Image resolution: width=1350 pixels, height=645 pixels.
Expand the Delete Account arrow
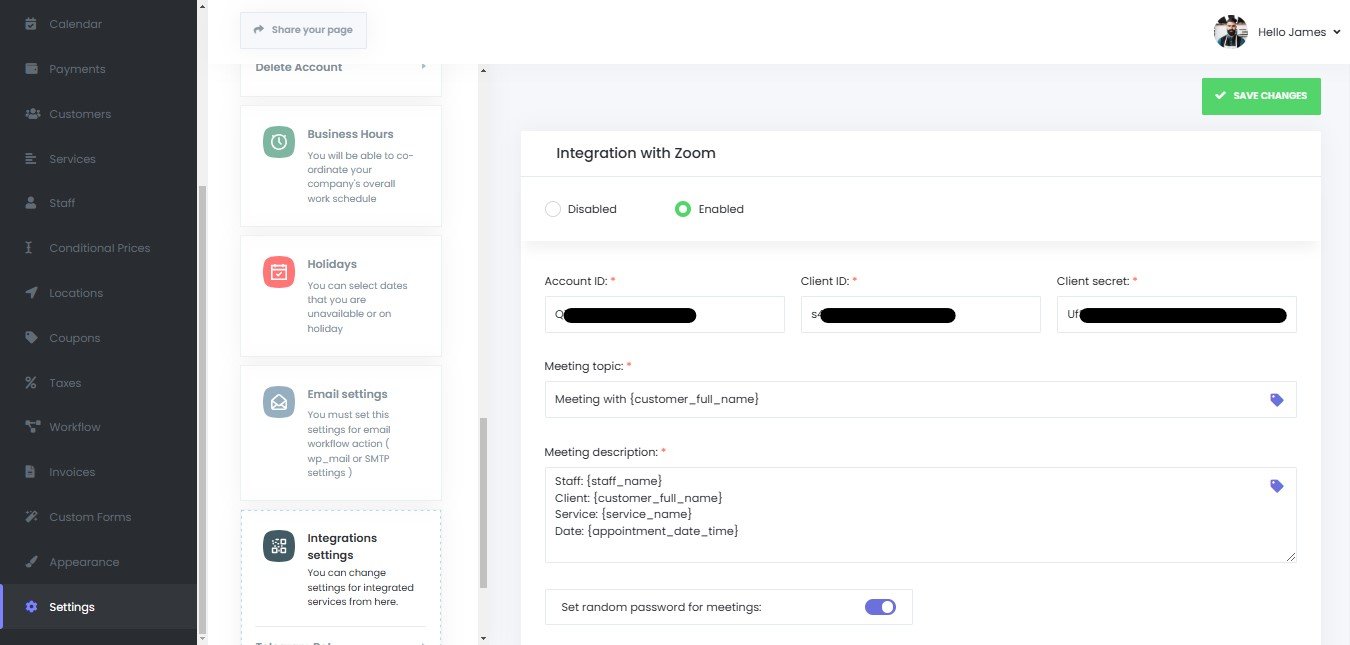(x=423, y=67)
